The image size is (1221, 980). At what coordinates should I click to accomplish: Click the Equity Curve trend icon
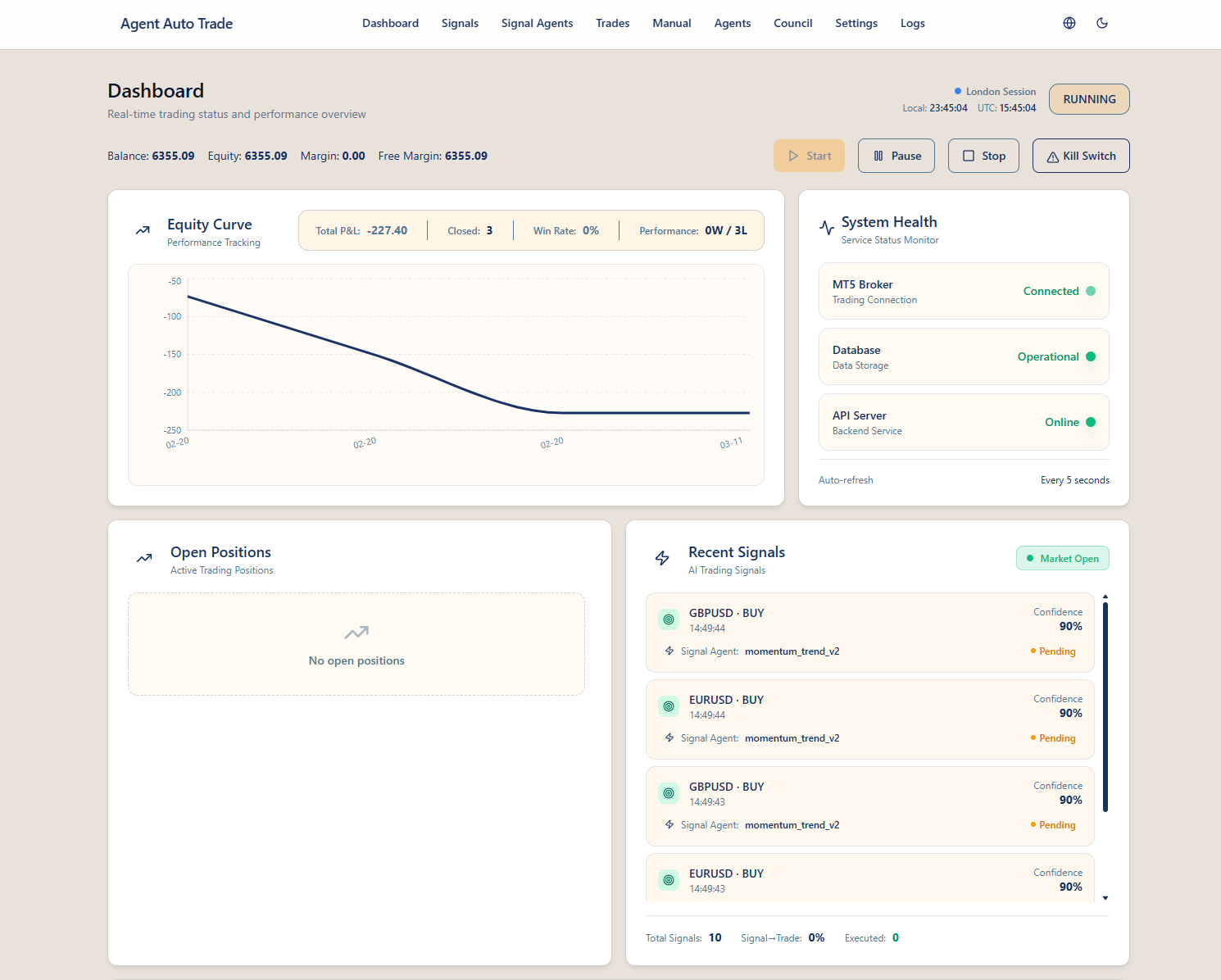pyautogui.click(x=143, y=230)
